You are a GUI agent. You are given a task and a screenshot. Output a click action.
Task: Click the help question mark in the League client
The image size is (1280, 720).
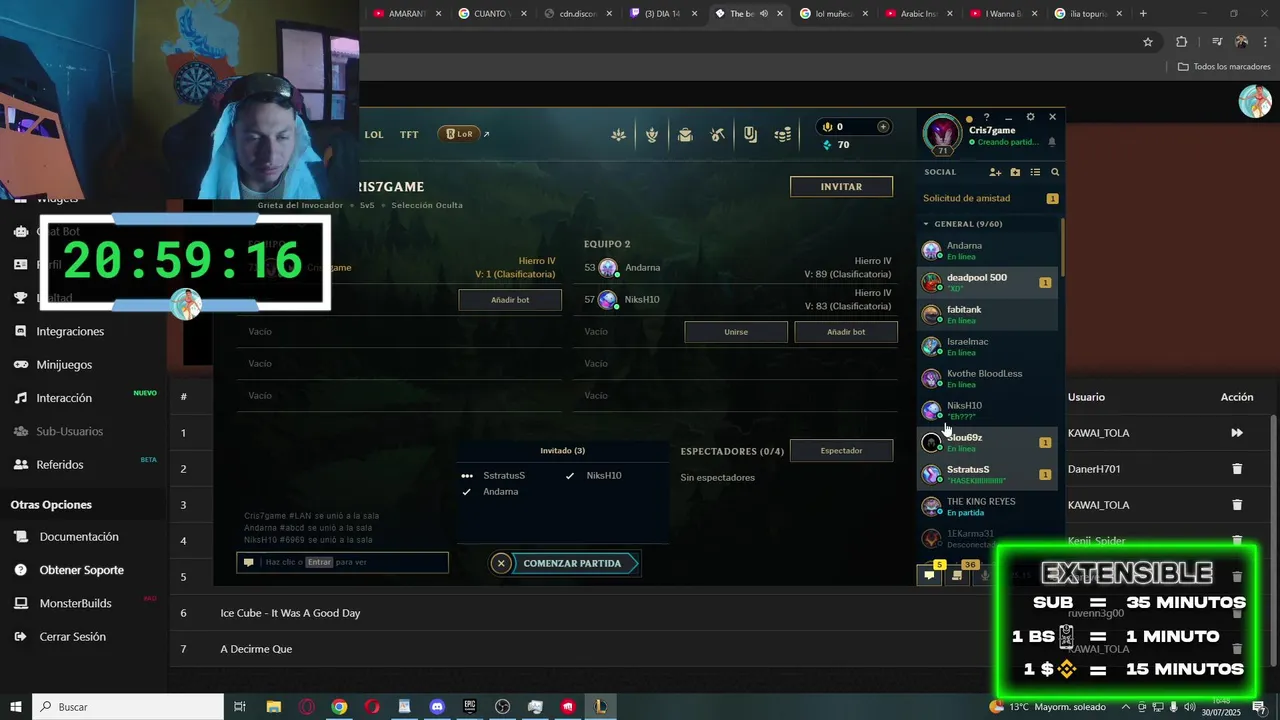pyautogui.click(x=987, y=117)
